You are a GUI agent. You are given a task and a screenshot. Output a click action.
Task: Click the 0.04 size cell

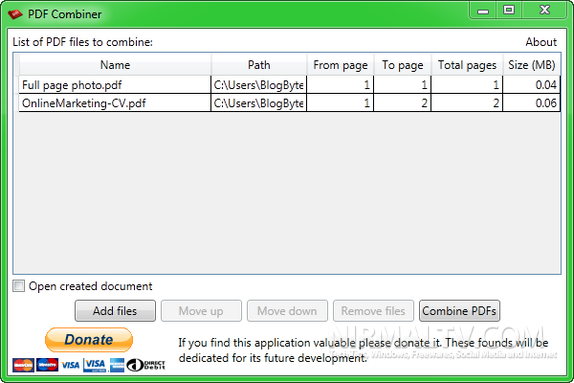532,85
